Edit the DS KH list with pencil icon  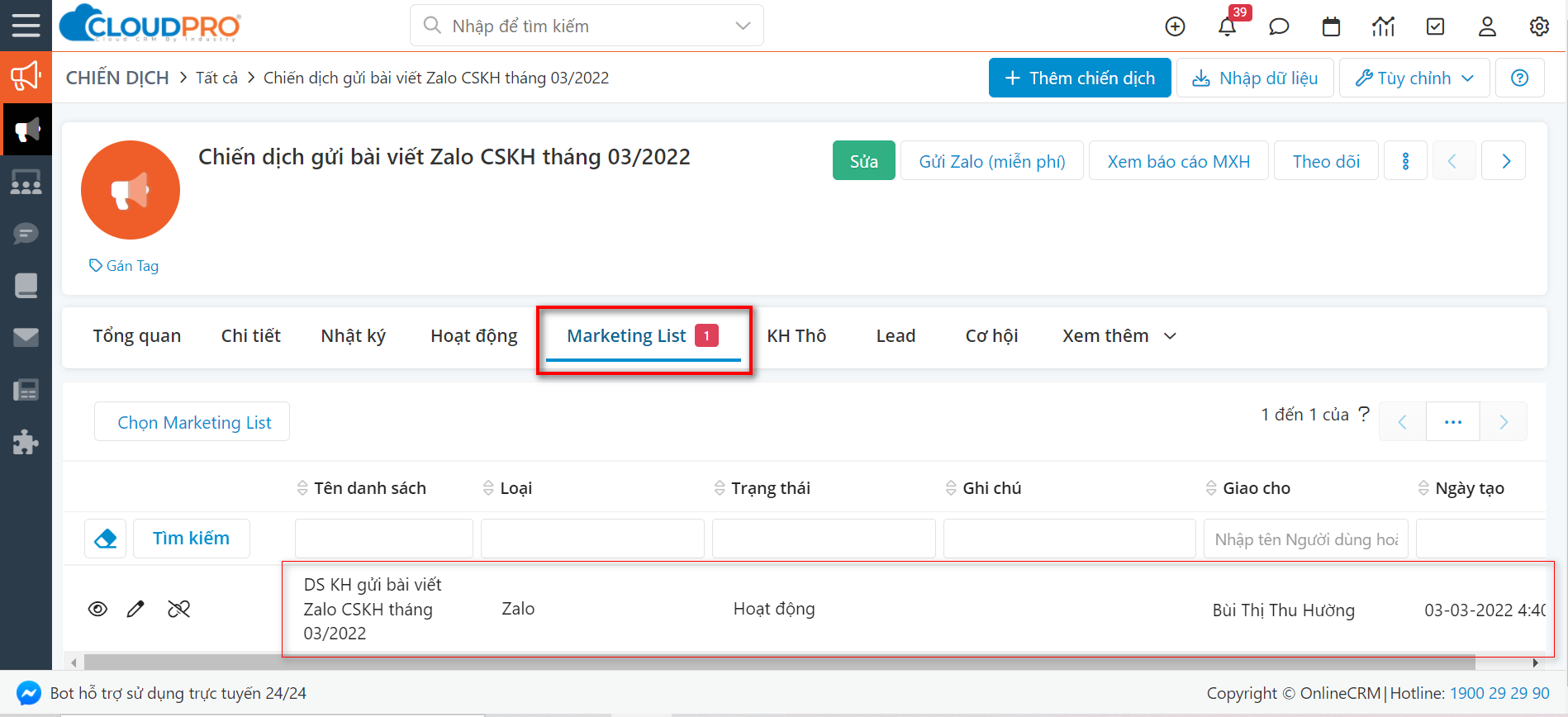tap(135, 609)
